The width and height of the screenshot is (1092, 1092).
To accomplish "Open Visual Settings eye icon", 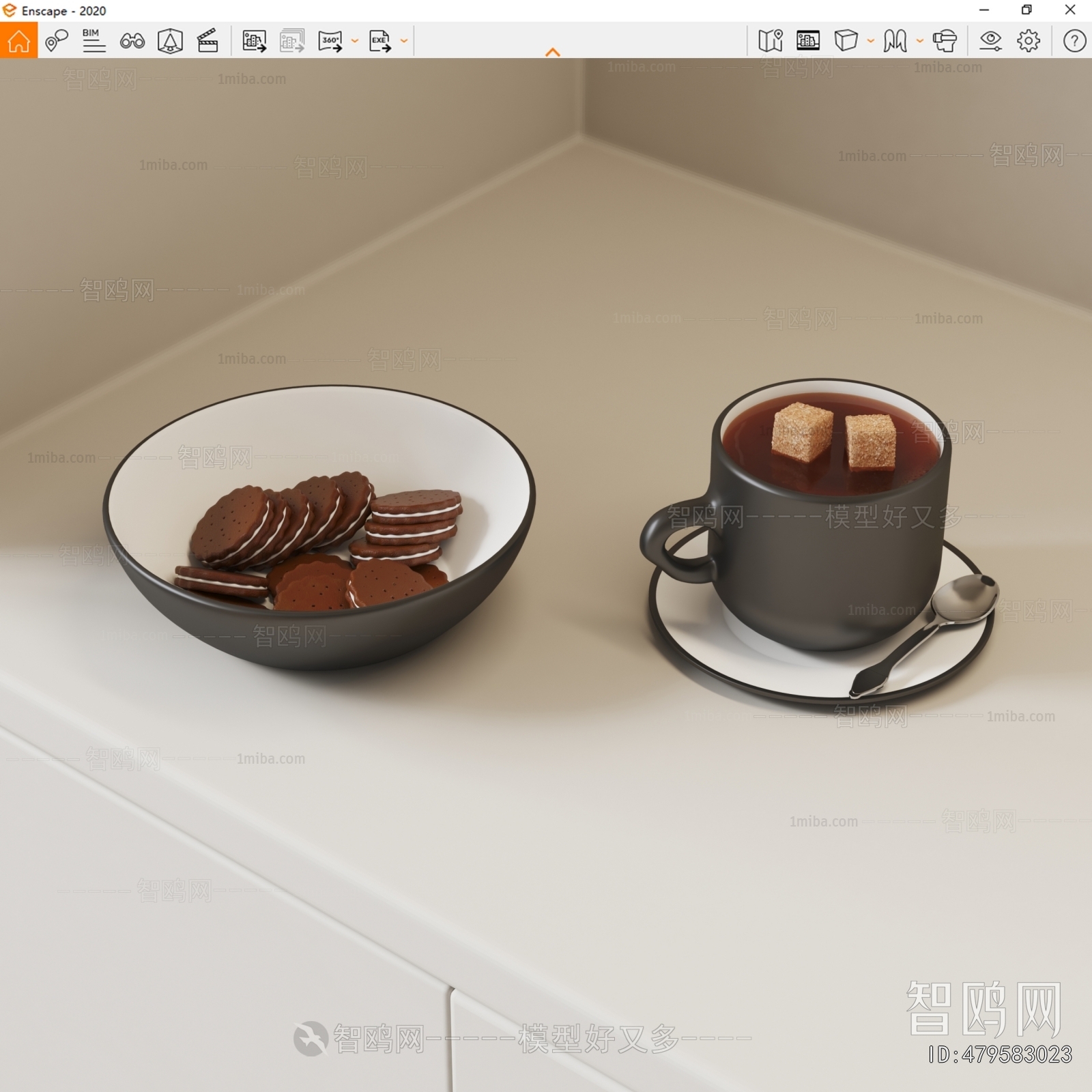I will click(x=990, y=41).
